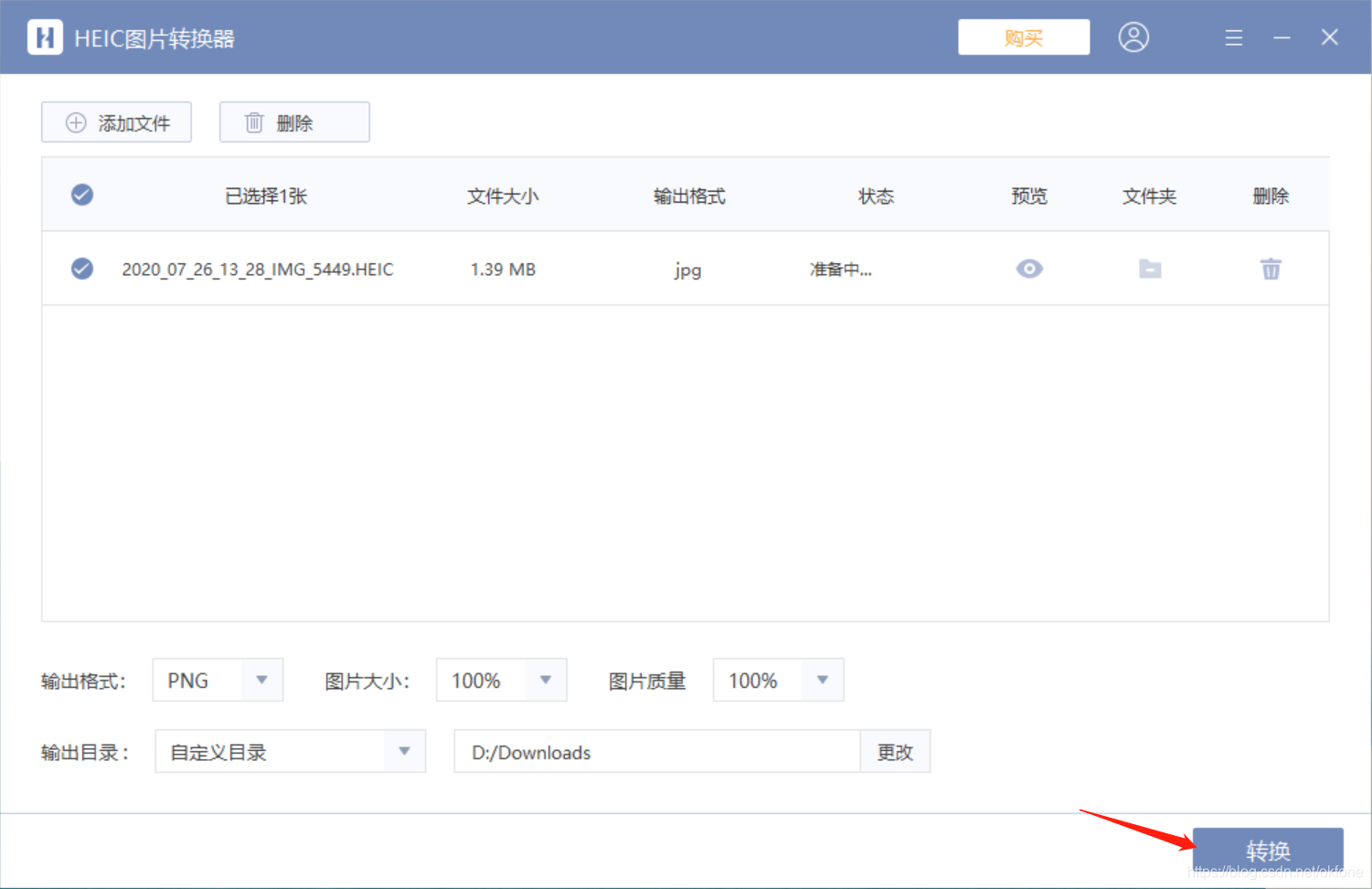This screenshot has width=1372, height=889.
Task: Click the HEIC converter app logo icon
Action: pyautogui.click(x=45, y=37)
